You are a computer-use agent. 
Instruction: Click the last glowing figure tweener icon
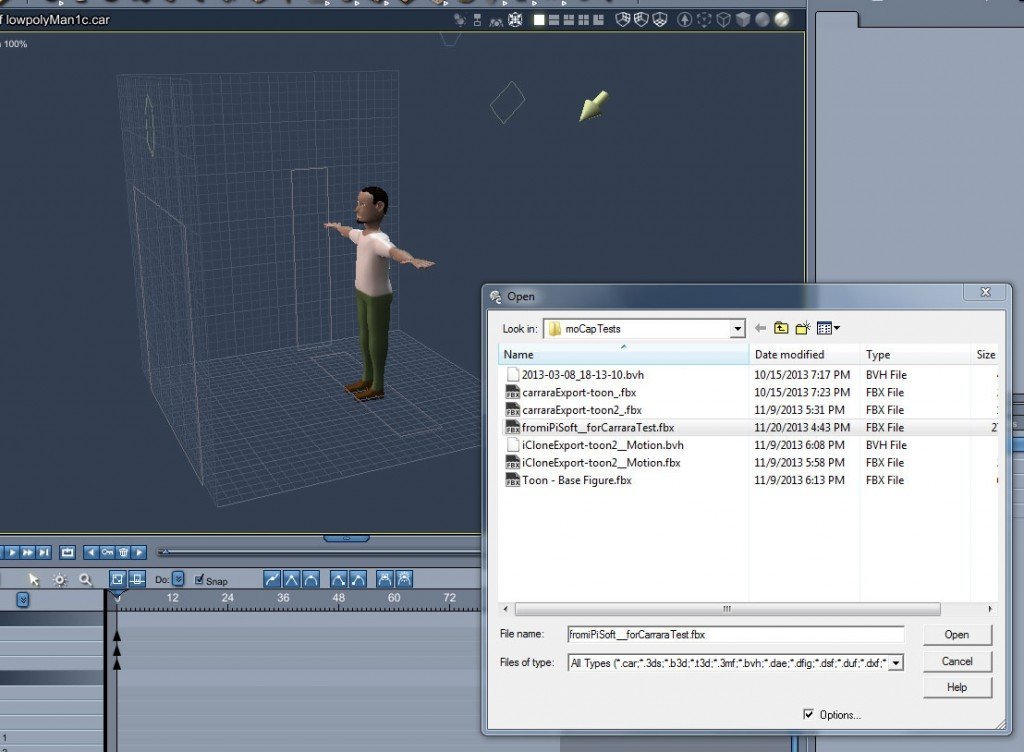coord(404,579)
